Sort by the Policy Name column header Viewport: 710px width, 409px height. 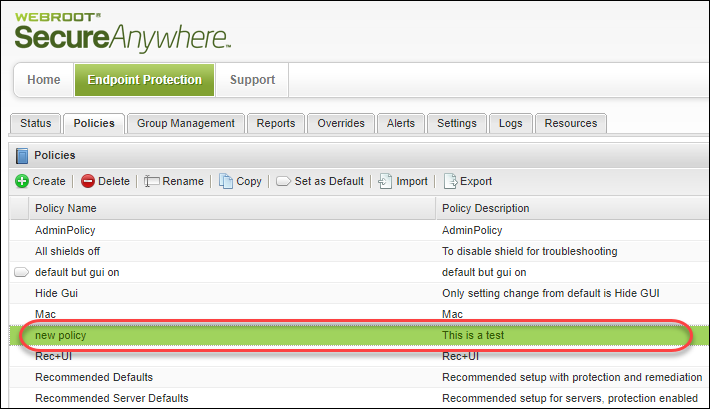pos(232,208)
